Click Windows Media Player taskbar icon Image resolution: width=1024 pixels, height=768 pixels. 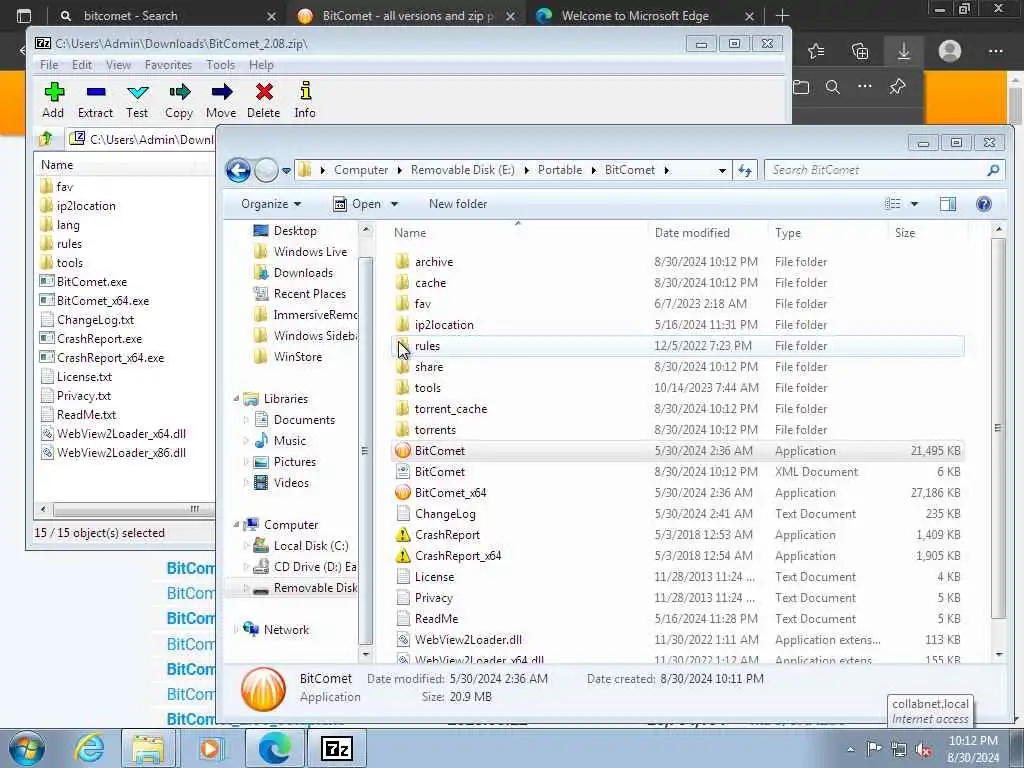[210, 748]
